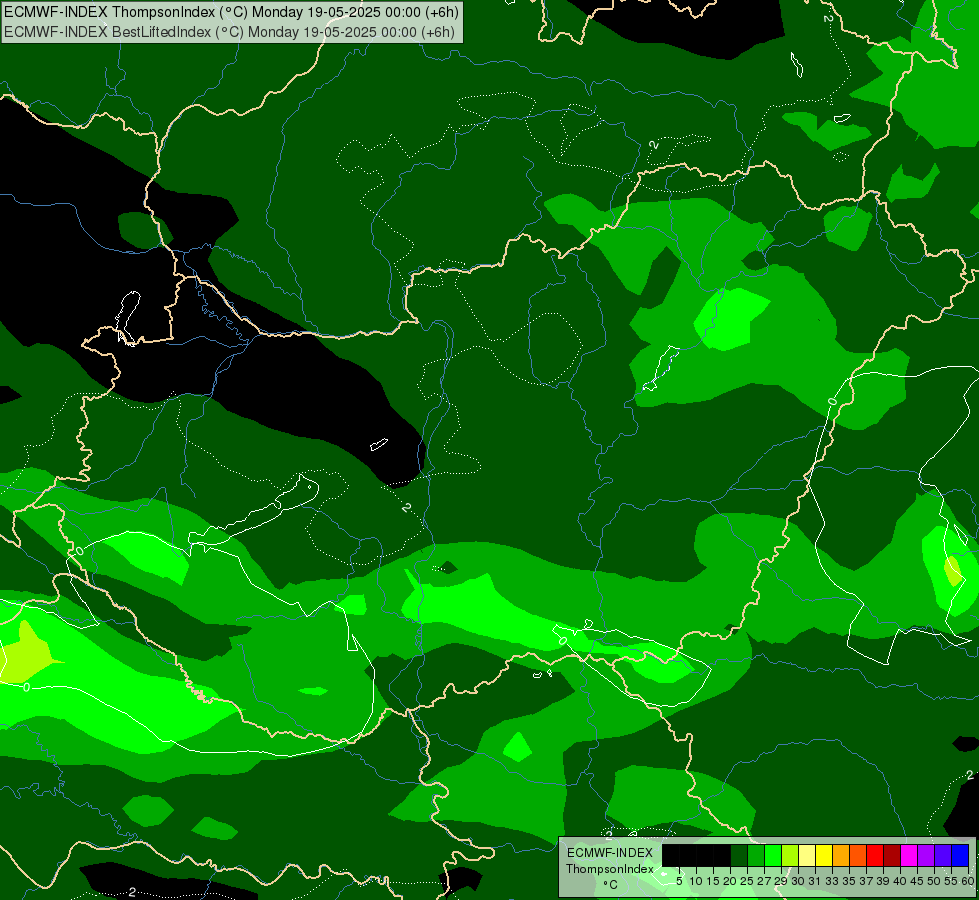Image resolution: width=979 pixels, height=900 pixels.
Task: Select the blue 55-60 legend swatch
Action: coord(960,855)
